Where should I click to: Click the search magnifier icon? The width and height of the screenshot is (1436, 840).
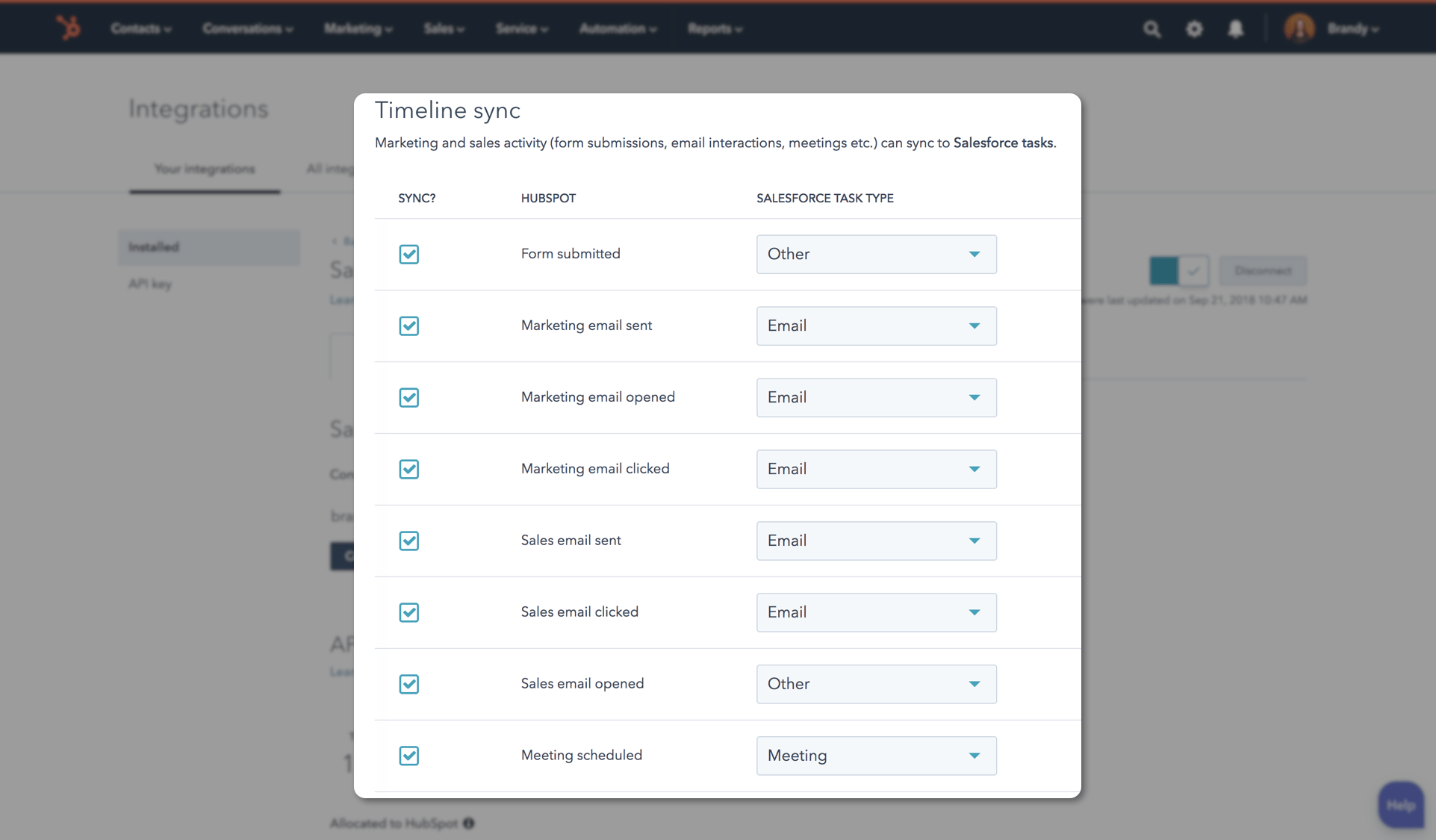tap(1152, 28)
